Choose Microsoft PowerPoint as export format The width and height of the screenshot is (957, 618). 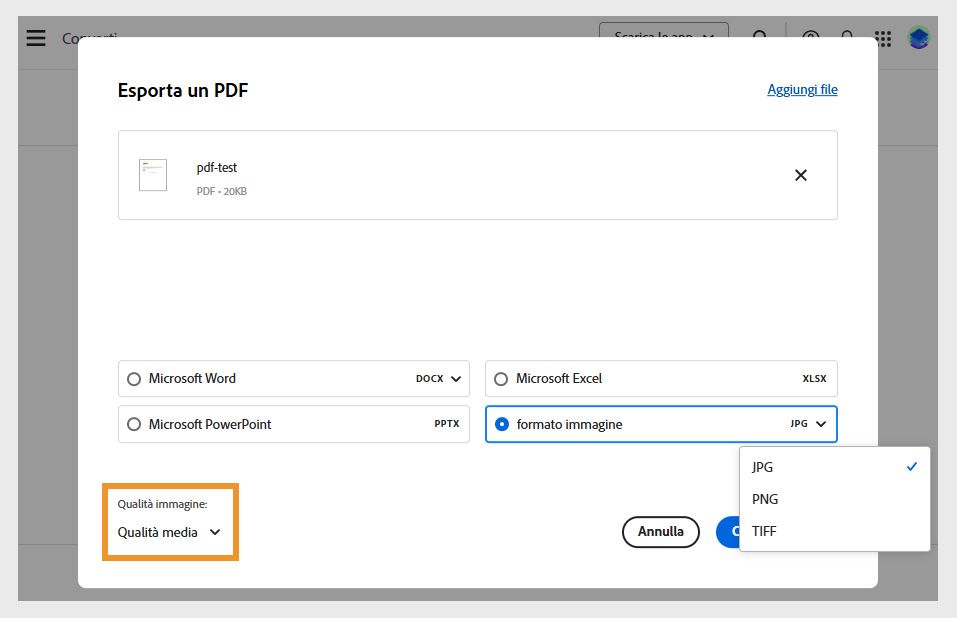tap(134, 424)
